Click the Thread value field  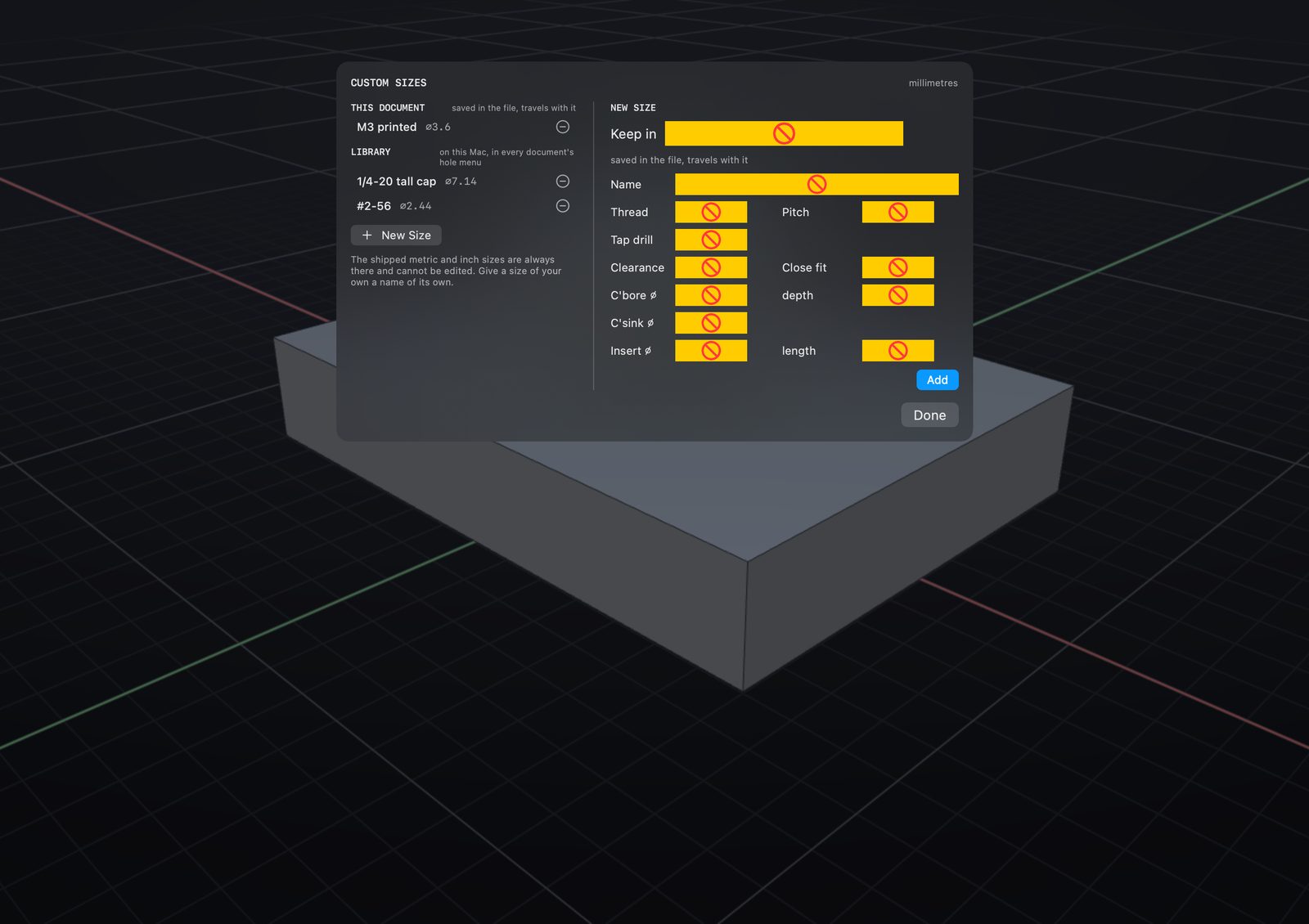coord(711,212)
